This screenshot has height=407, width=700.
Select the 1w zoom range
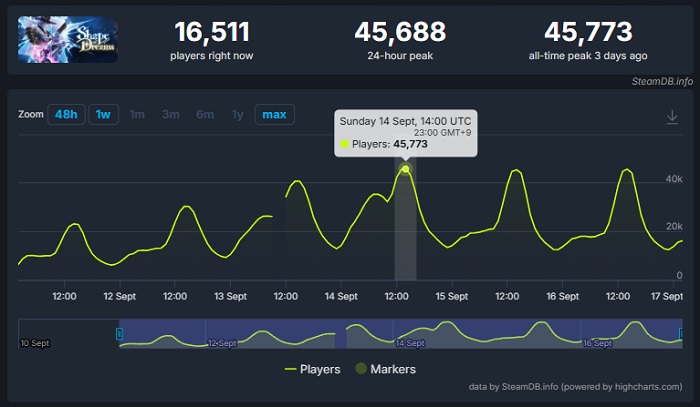102,114
